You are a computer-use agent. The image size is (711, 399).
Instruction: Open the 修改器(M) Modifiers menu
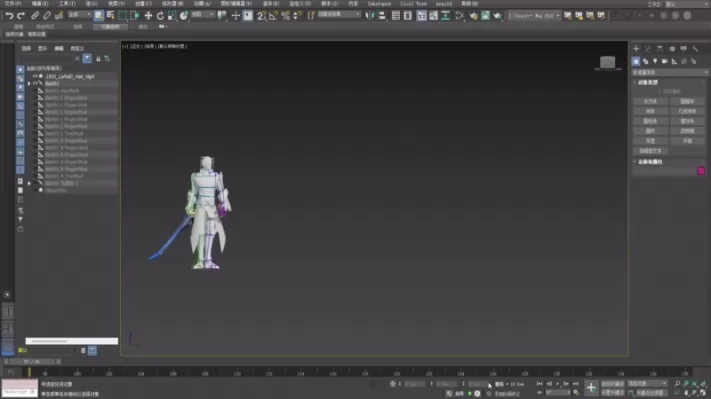point(173,4)
